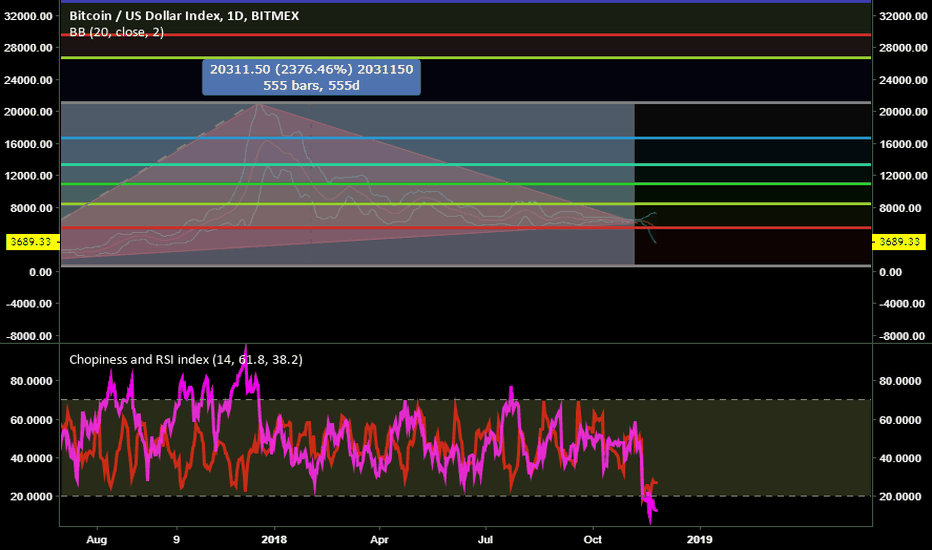The image size is (932, 550).
Task: Click -4000.00 on the left price axis
Action: click(x=28, y=303)
